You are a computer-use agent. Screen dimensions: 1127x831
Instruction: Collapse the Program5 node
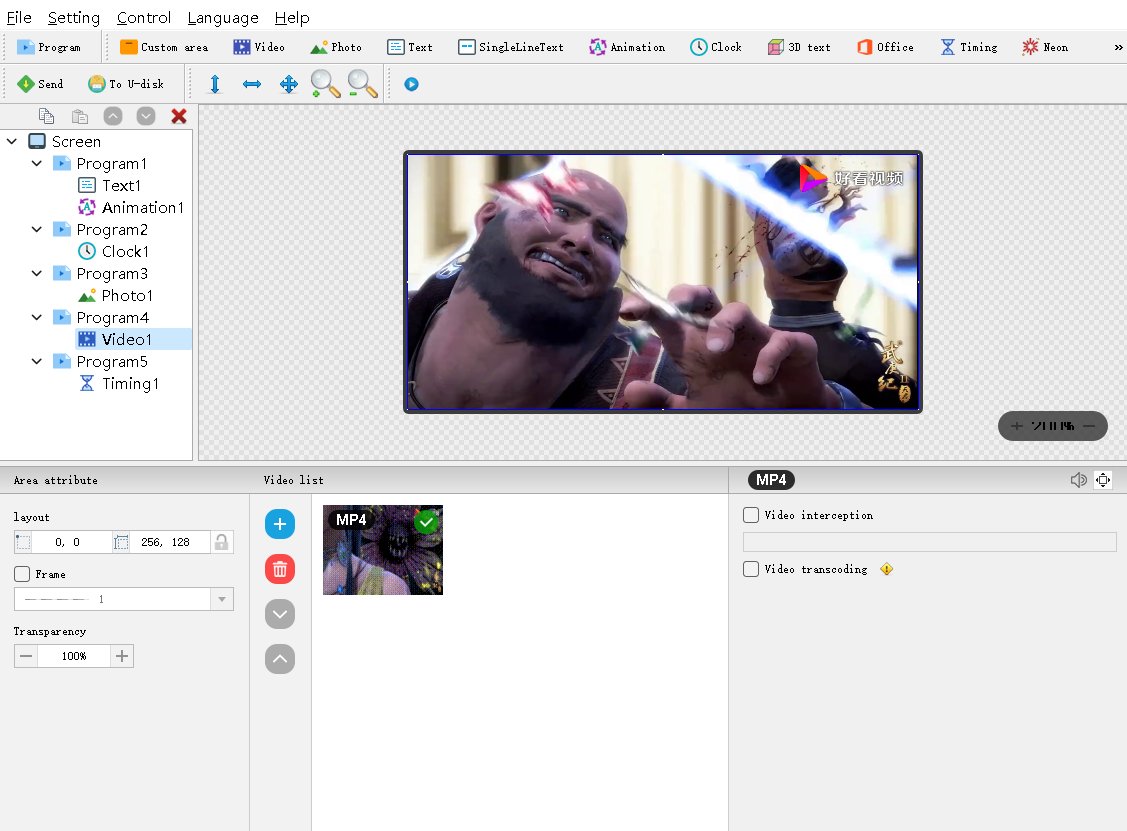tap(37, 362)
